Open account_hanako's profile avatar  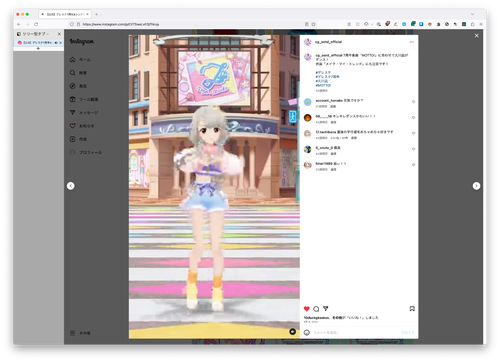308,102
